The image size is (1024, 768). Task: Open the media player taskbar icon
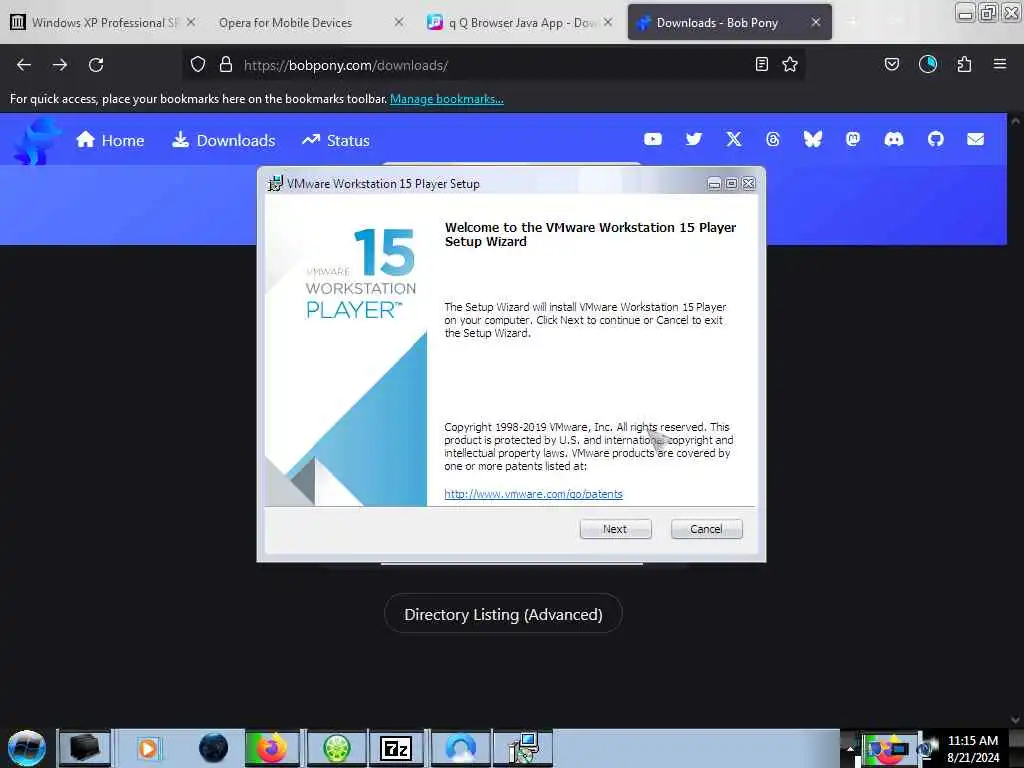click(x=148, y=748)
